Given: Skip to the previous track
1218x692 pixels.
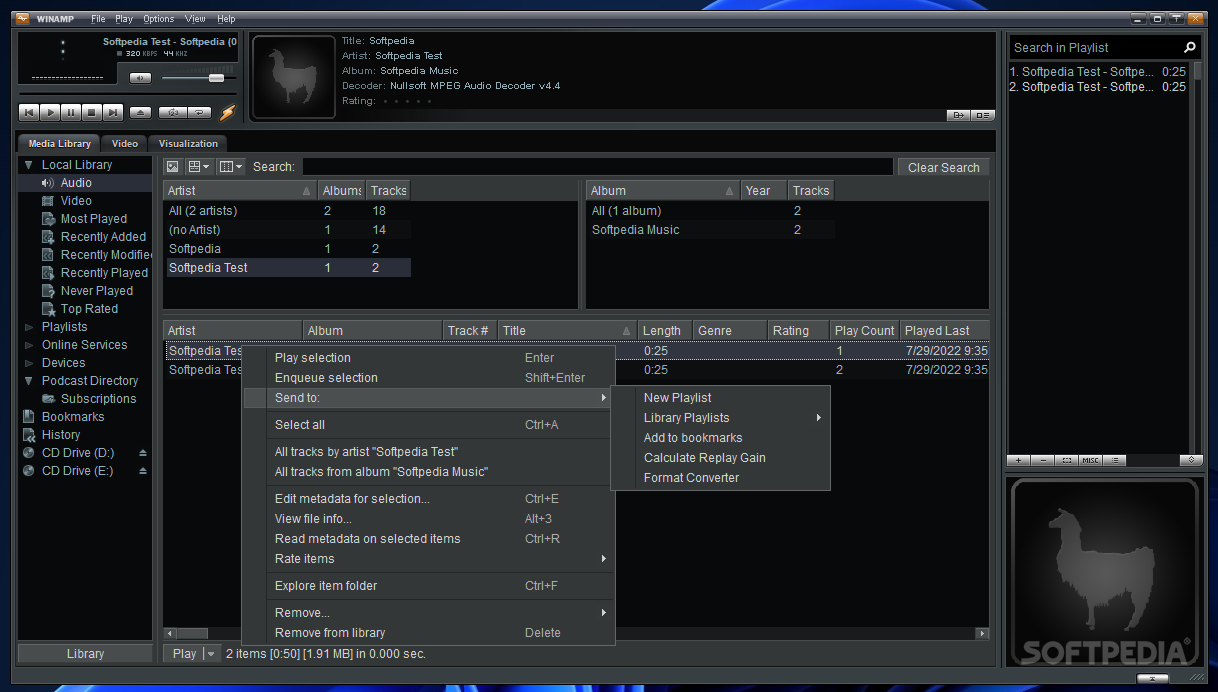Looking at the screenshot, I should coord(29,113).
